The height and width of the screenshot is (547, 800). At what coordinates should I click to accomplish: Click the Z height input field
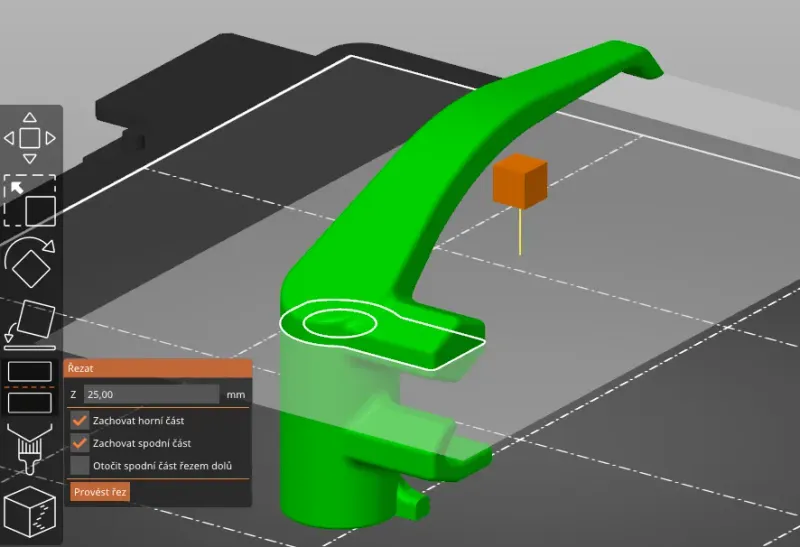152,394
